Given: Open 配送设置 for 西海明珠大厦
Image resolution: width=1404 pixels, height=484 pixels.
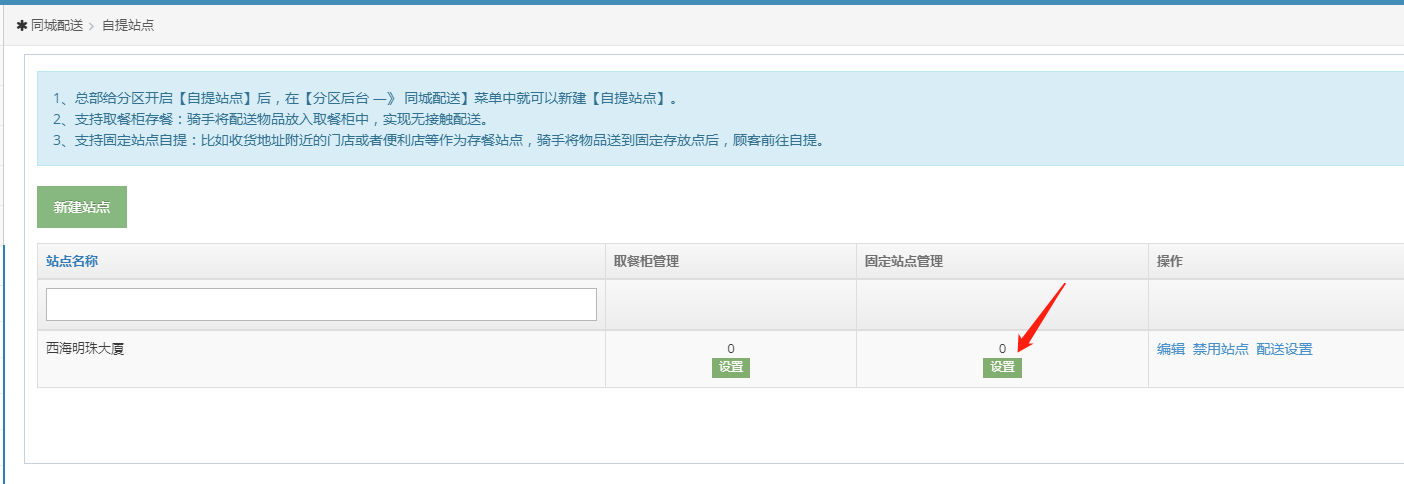Looking at the screenshot, I should click(1284, 349).
